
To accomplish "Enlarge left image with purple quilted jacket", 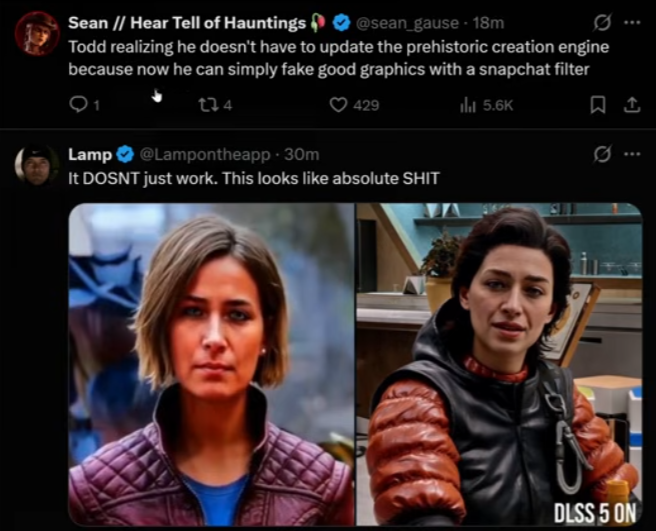I will click(211, 364).
